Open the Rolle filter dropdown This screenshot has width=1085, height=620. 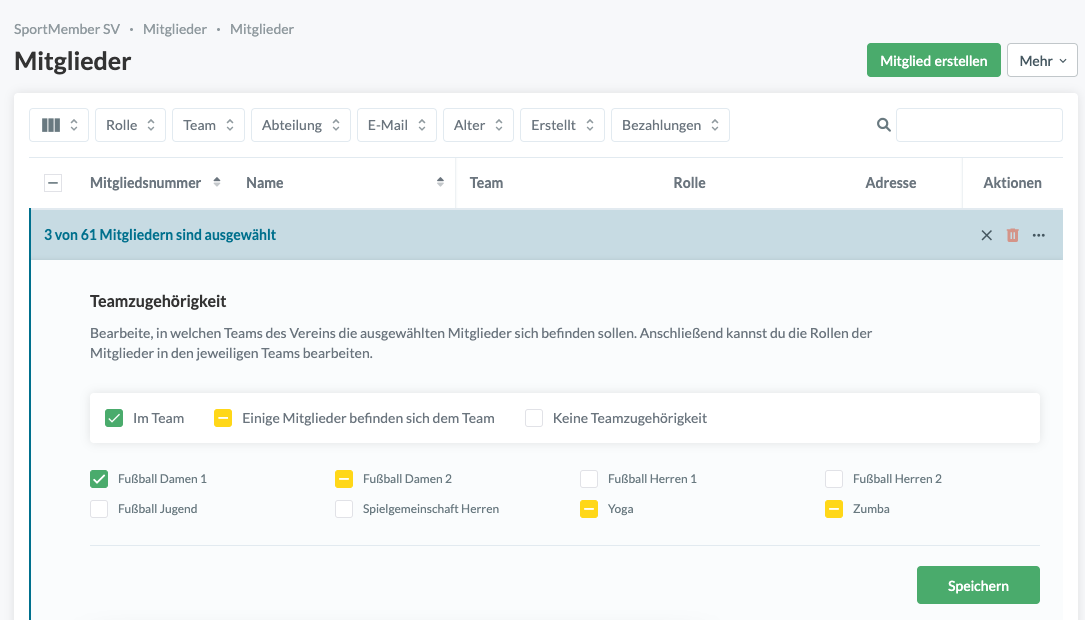(x=130, y=125)
